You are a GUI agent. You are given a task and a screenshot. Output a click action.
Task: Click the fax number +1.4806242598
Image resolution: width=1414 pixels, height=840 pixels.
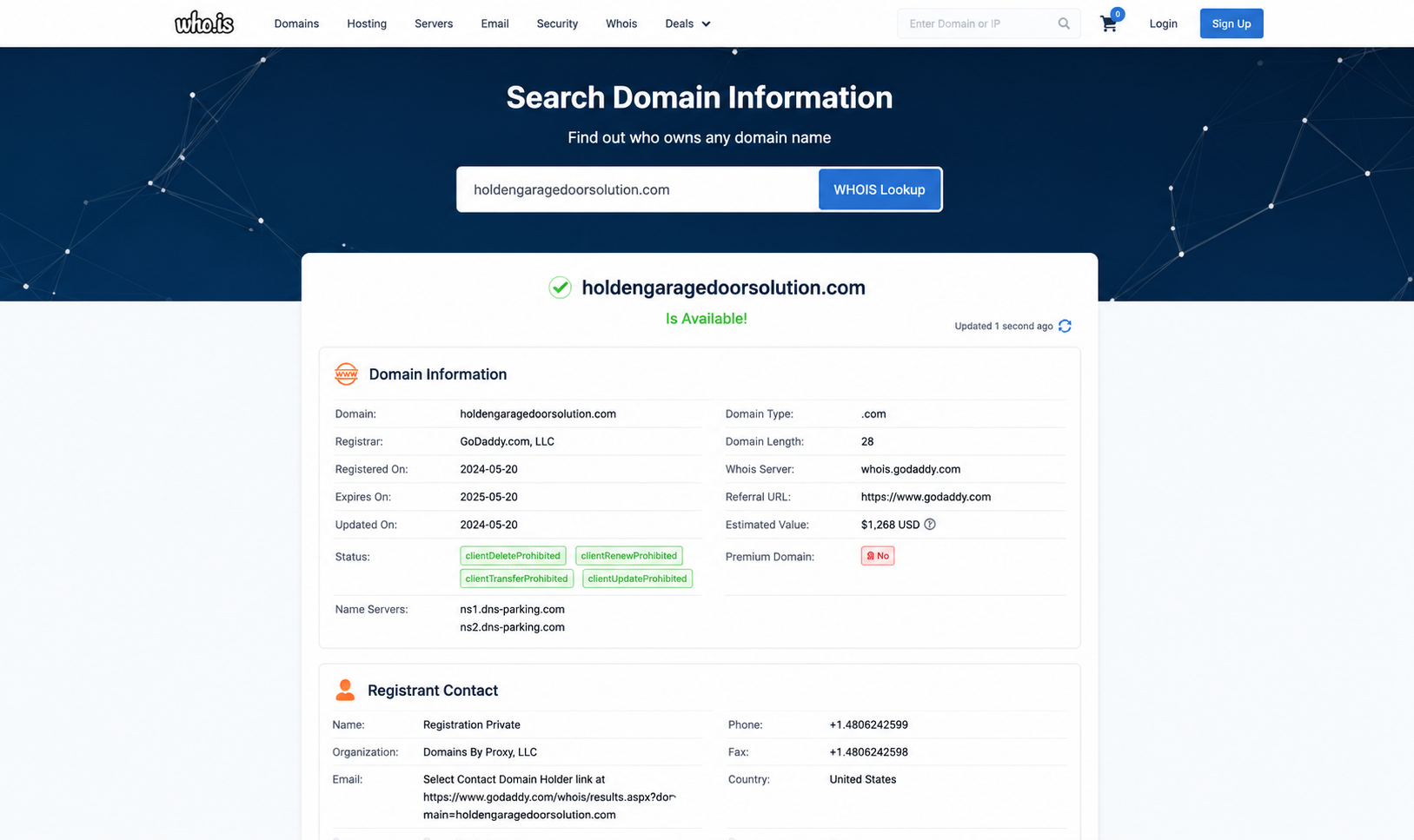pos(868,752)
